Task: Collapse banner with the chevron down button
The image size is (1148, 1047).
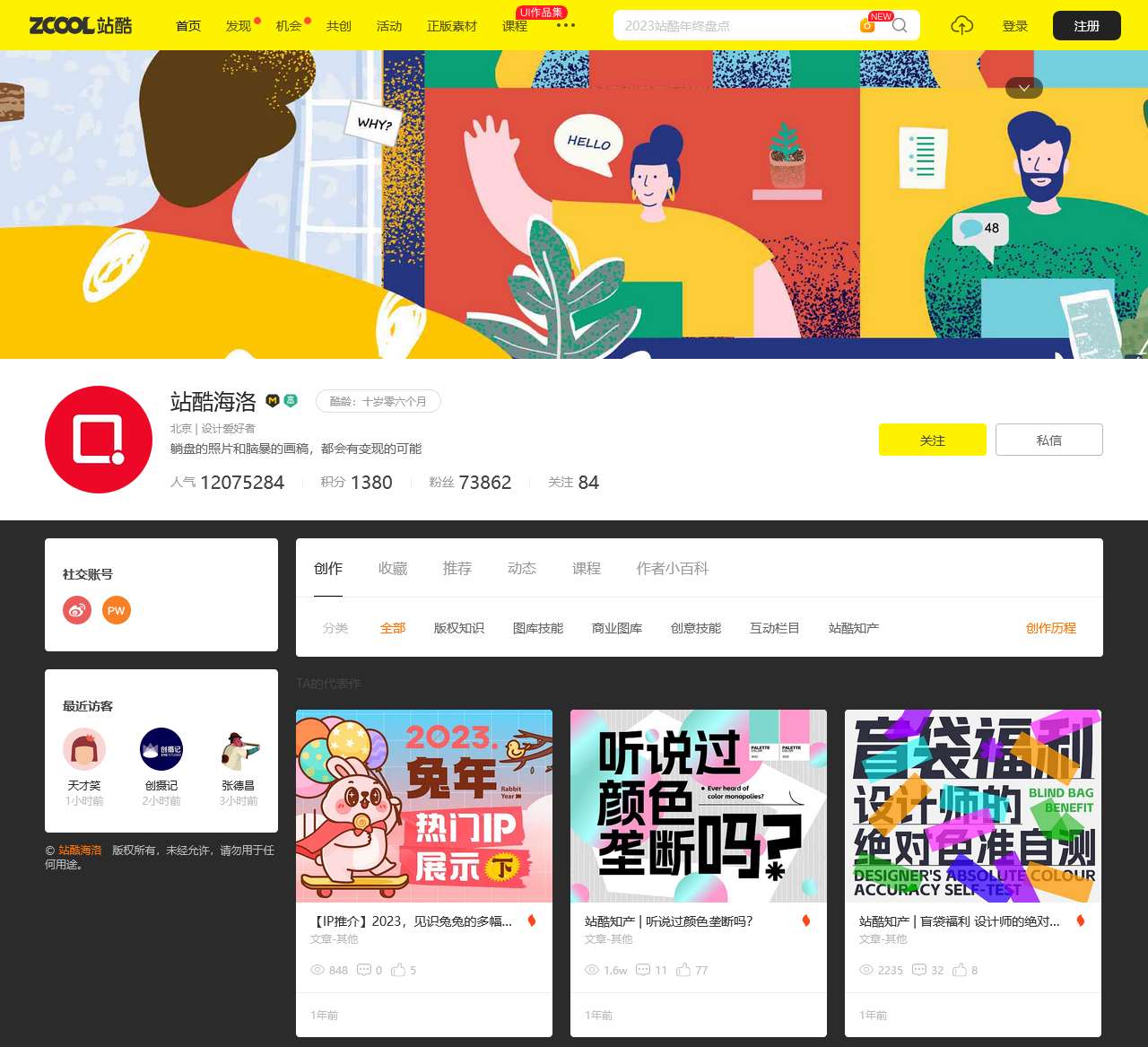Action: tap(1024, 88)
